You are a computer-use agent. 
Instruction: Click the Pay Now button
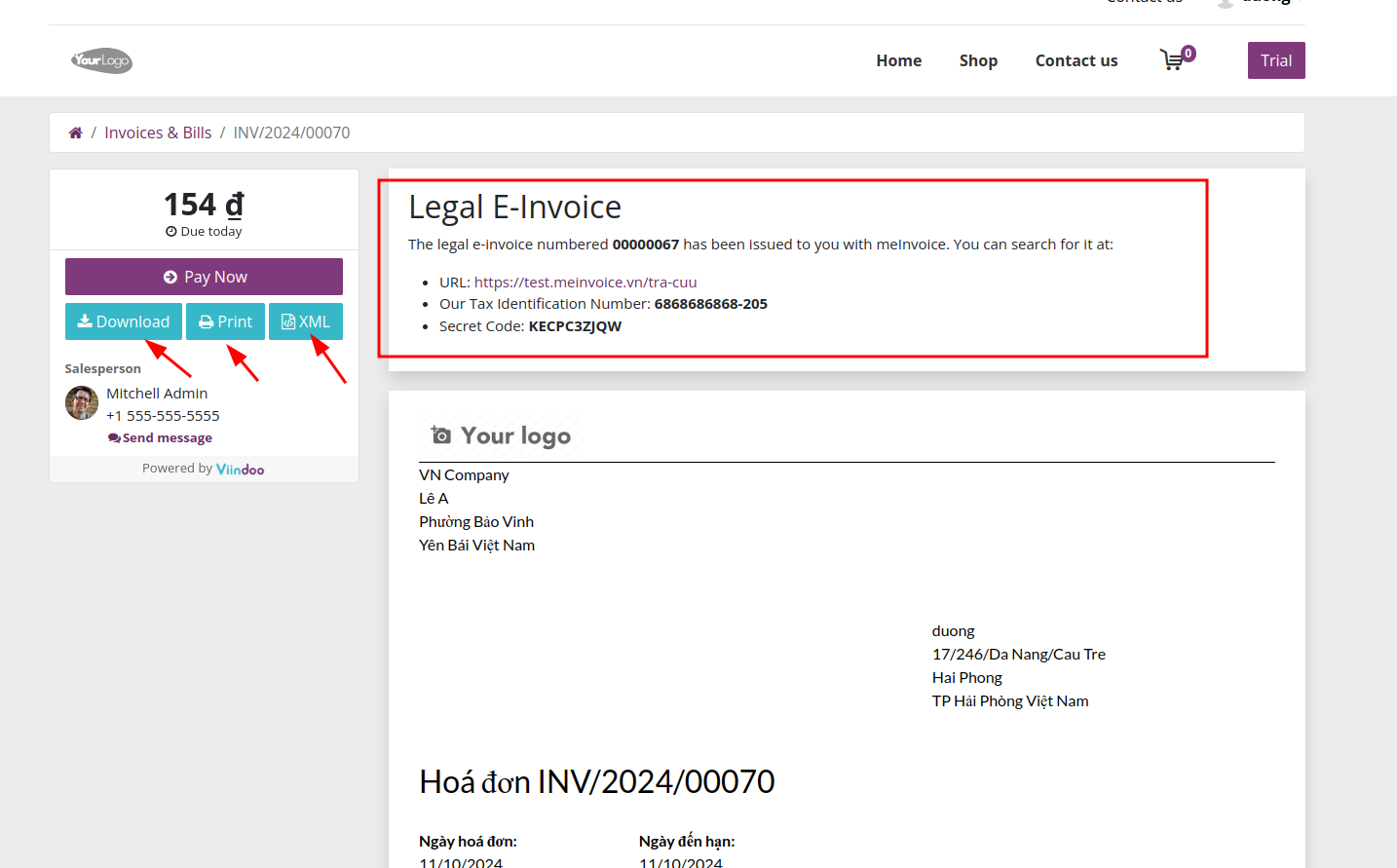click(204, 276)
